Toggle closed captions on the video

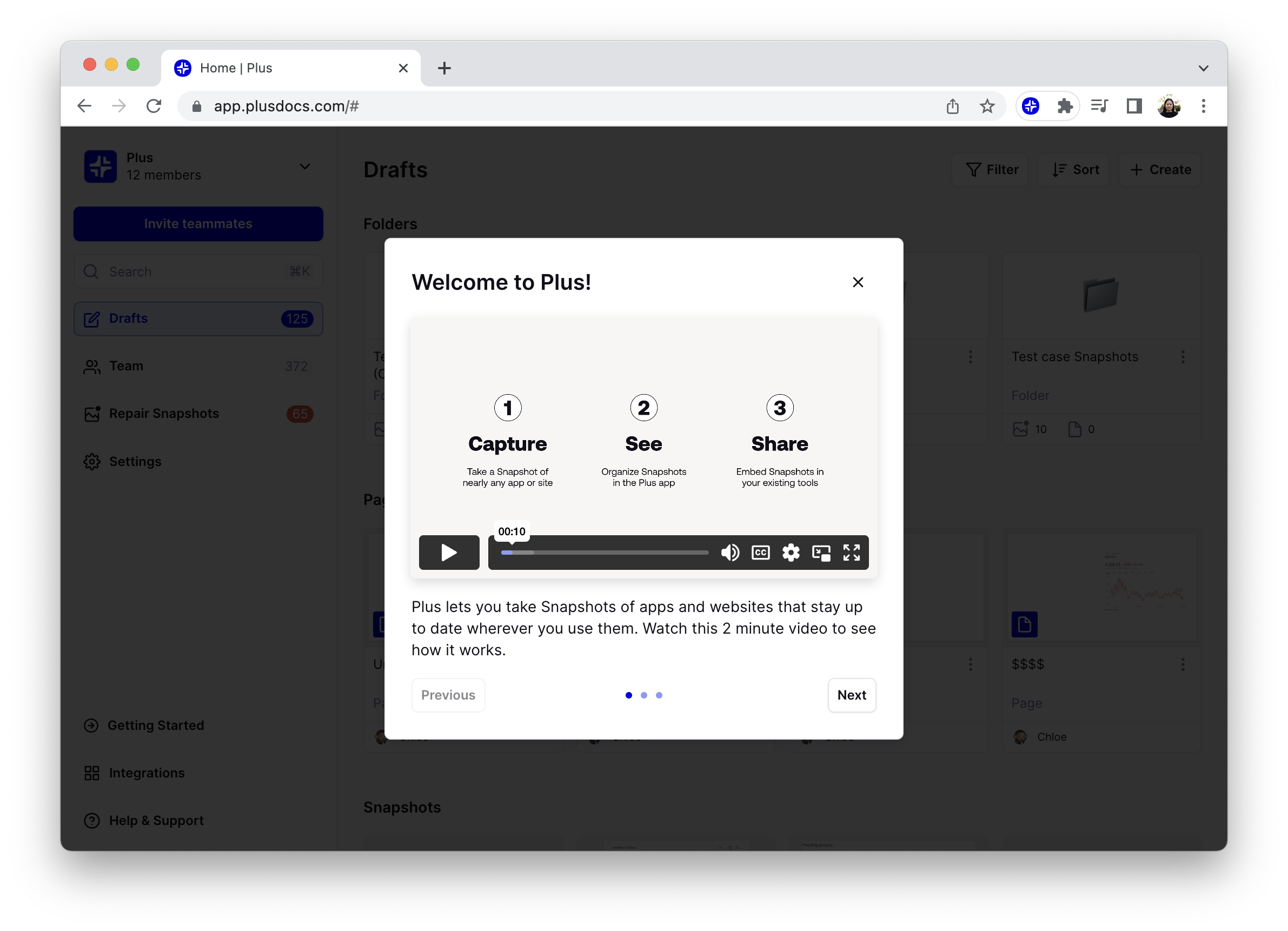click(x=760, y=553)
